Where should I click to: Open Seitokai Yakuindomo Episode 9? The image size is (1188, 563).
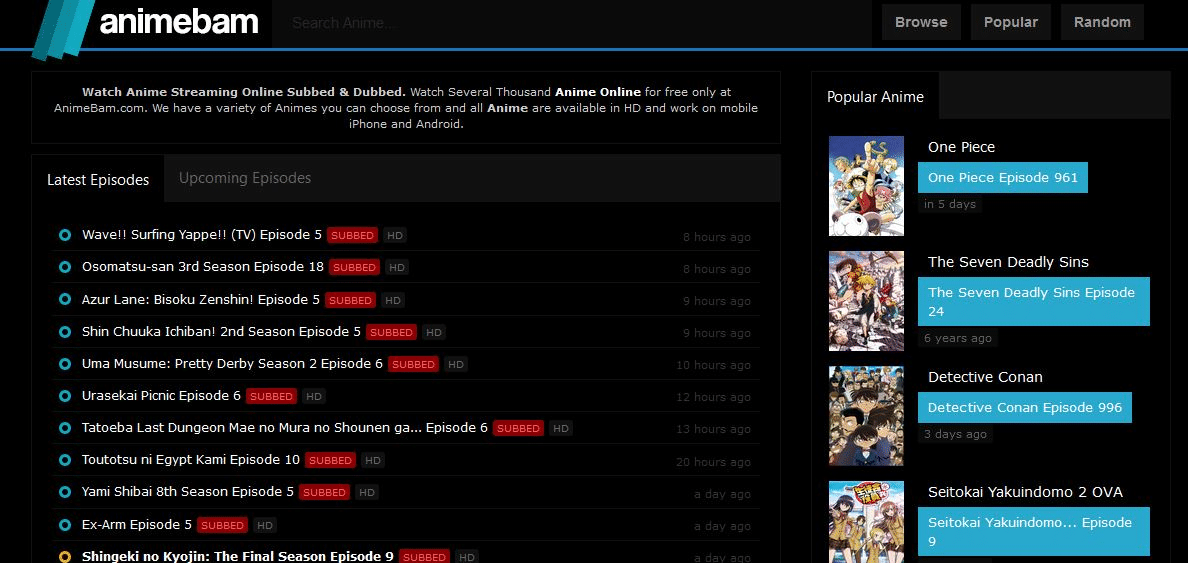tap(1033, 532)
